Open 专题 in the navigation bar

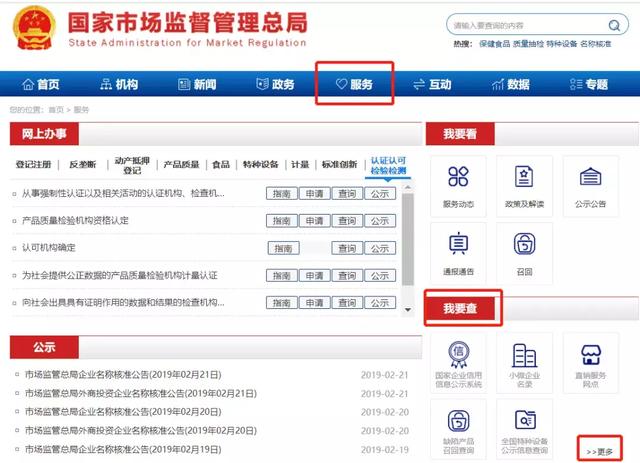tap(589, 84)
